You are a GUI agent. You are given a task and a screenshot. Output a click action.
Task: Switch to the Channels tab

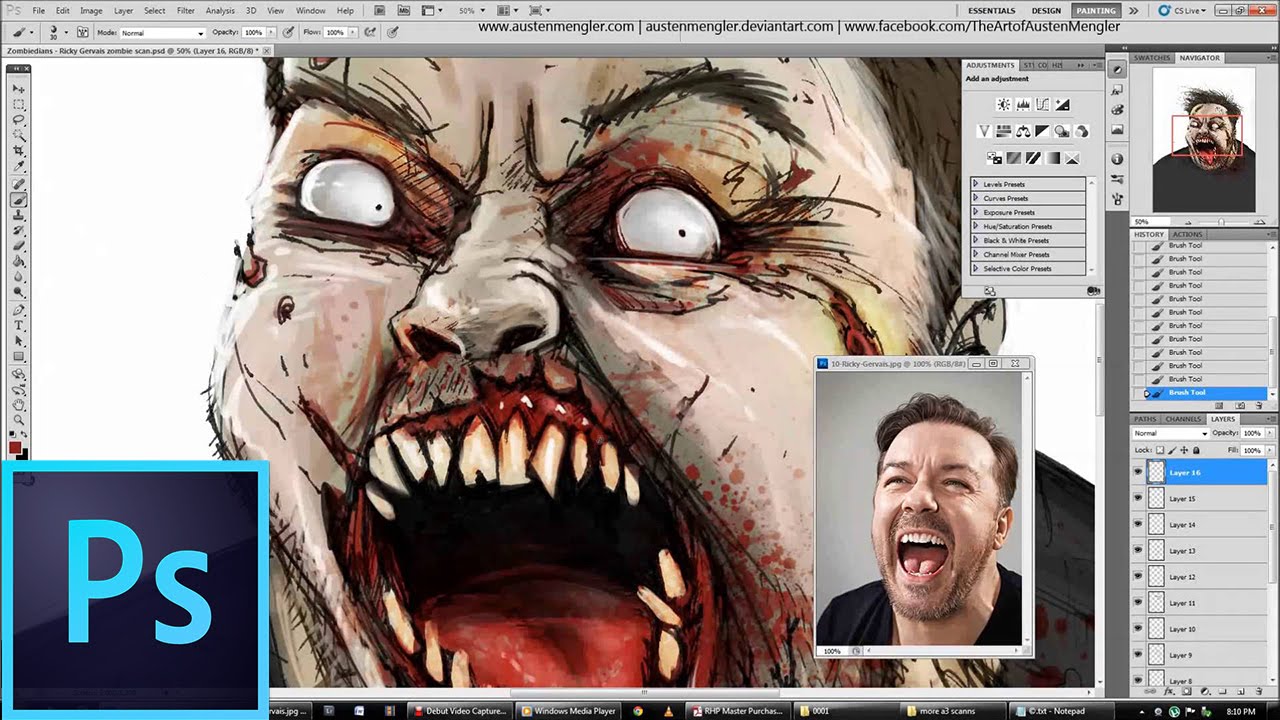tap(1183, 419)
